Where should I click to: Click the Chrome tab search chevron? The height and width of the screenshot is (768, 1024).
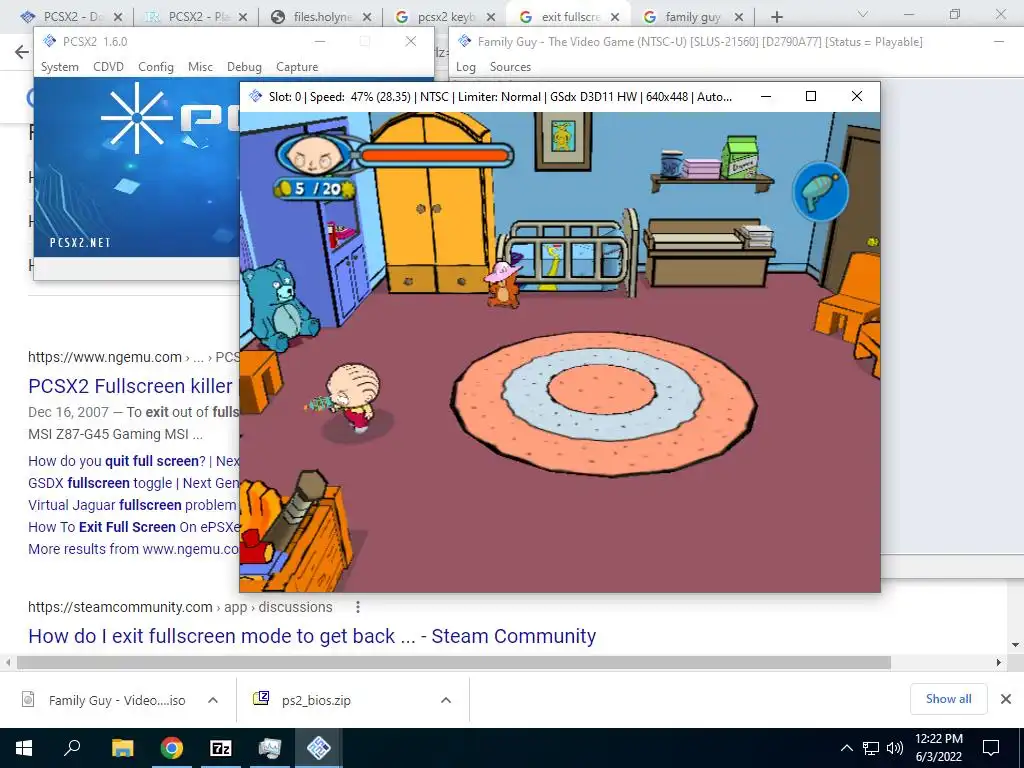[863, 14]
